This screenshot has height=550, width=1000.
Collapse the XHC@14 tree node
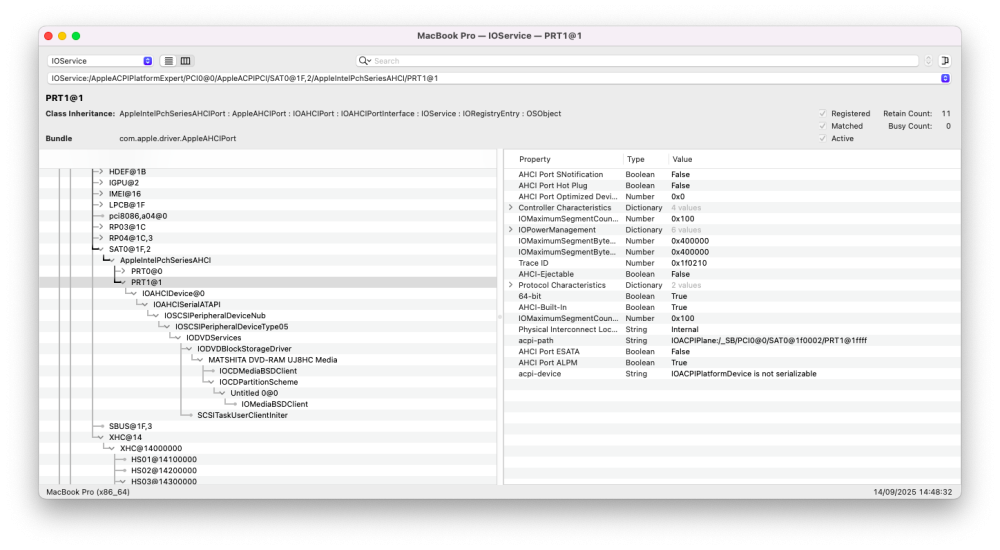click(101, 437)
